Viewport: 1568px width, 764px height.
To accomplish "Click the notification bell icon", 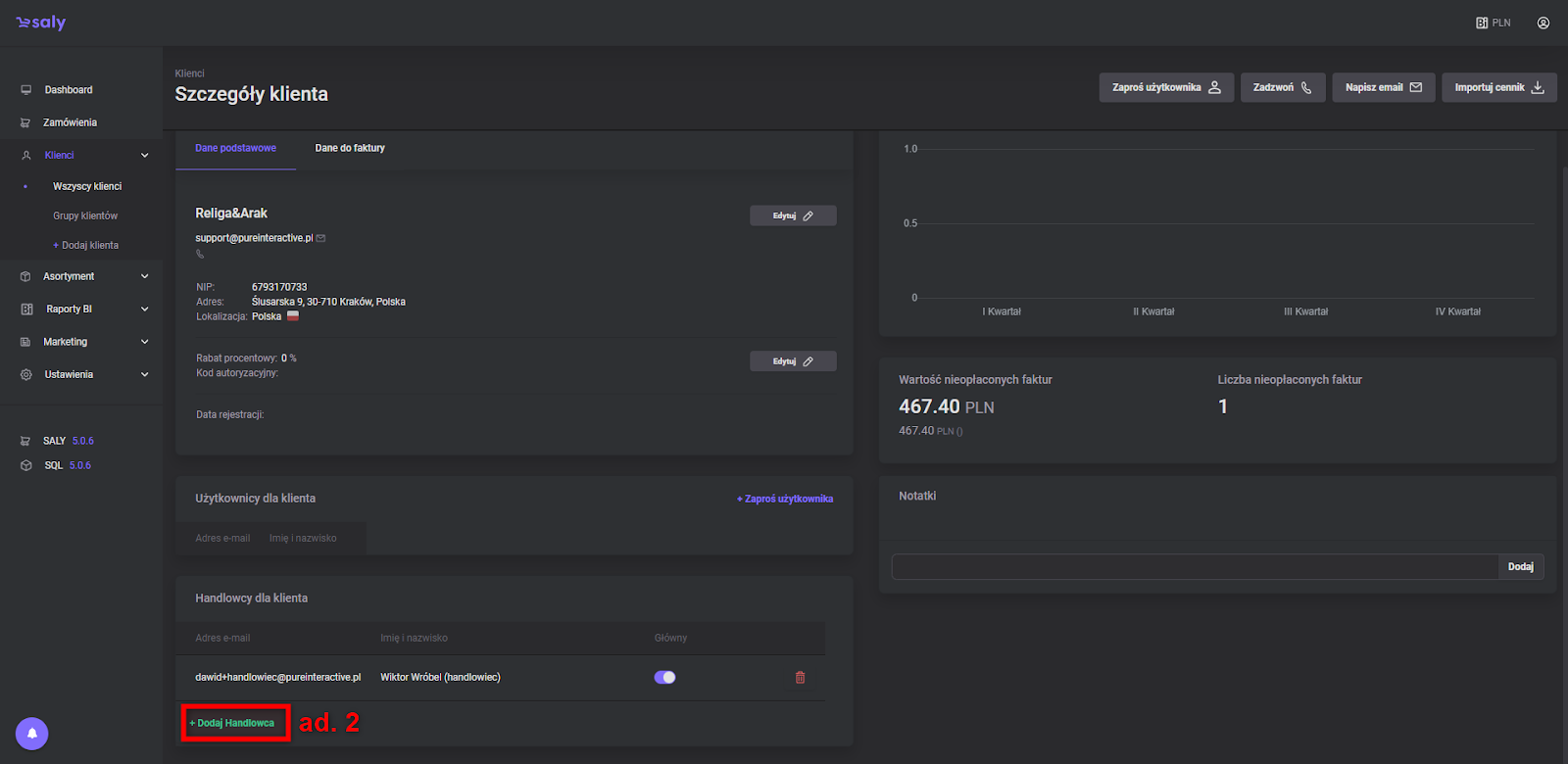I will point(31,734).
